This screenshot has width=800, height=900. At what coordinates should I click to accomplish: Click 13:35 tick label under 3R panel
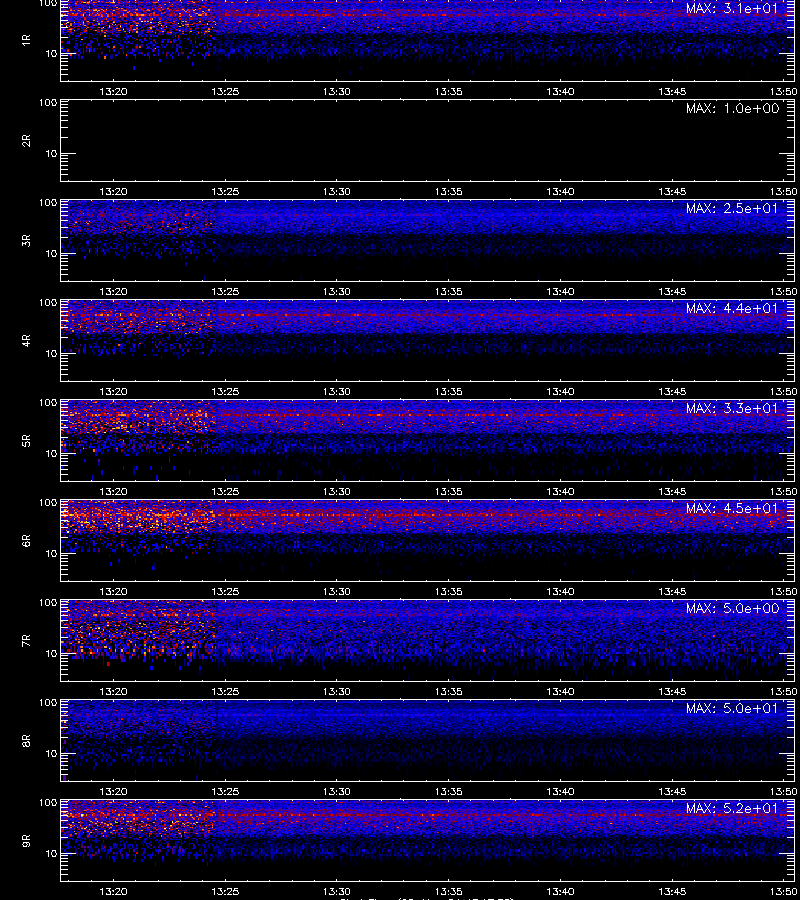point(448,292)
